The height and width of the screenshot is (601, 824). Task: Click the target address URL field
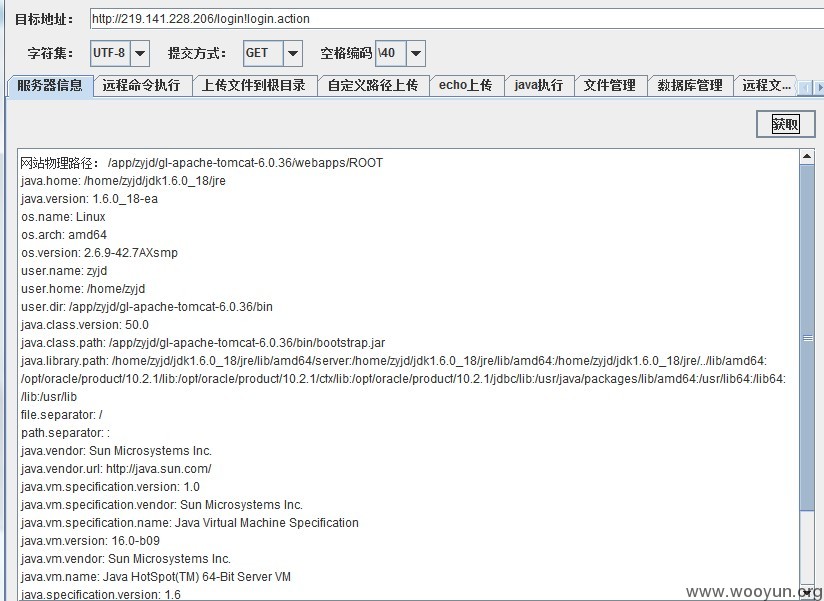point(457,19)
